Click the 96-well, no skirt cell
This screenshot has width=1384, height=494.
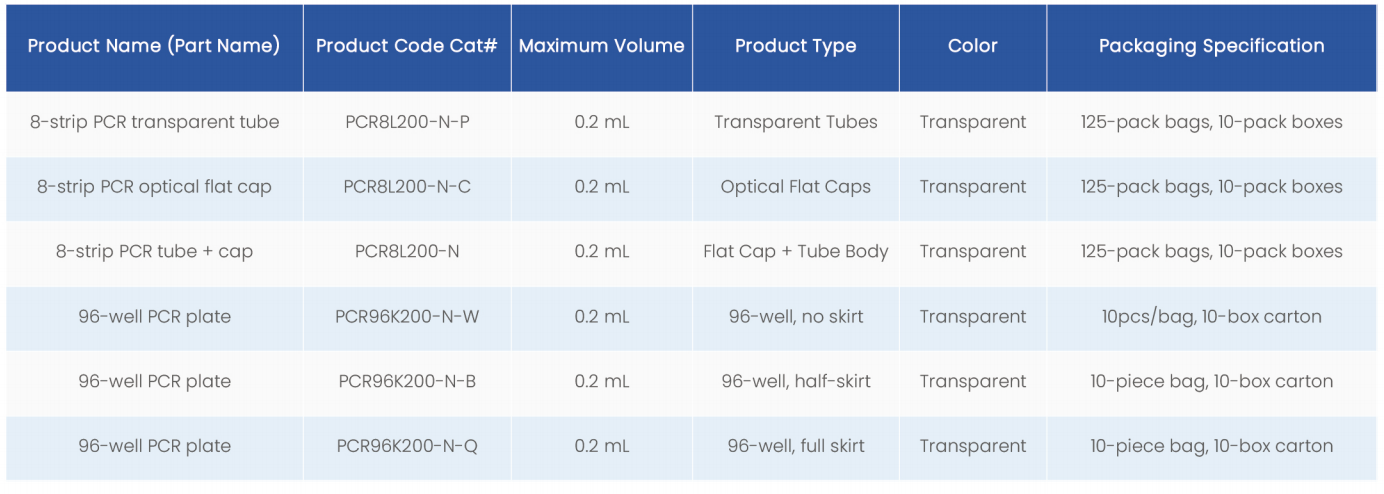point(795,317)
